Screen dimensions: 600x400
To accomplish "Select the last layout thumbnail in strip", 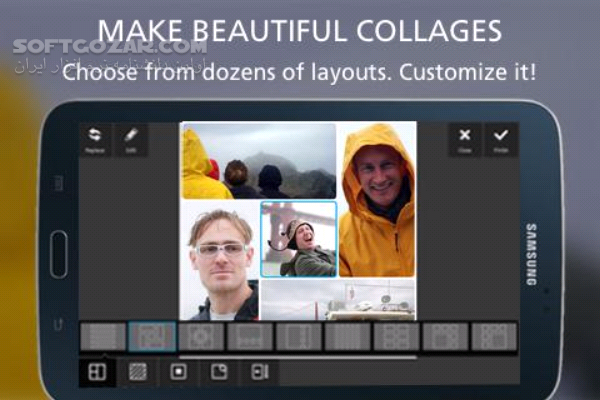I will pos(494,337).
